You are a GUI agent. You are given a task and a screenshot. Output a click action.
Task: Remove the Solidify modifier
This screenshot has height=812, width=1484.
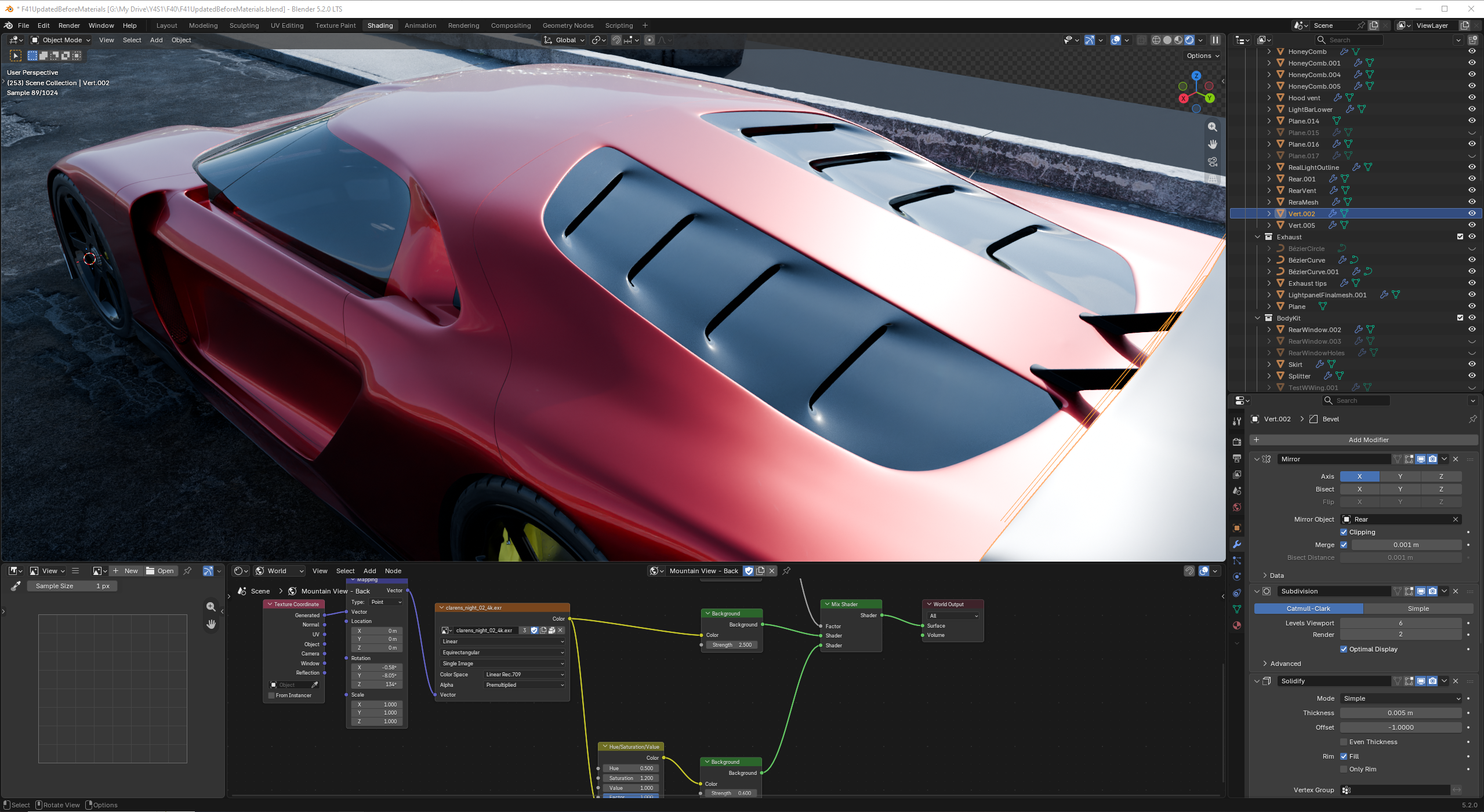[x=1456, y=681]
